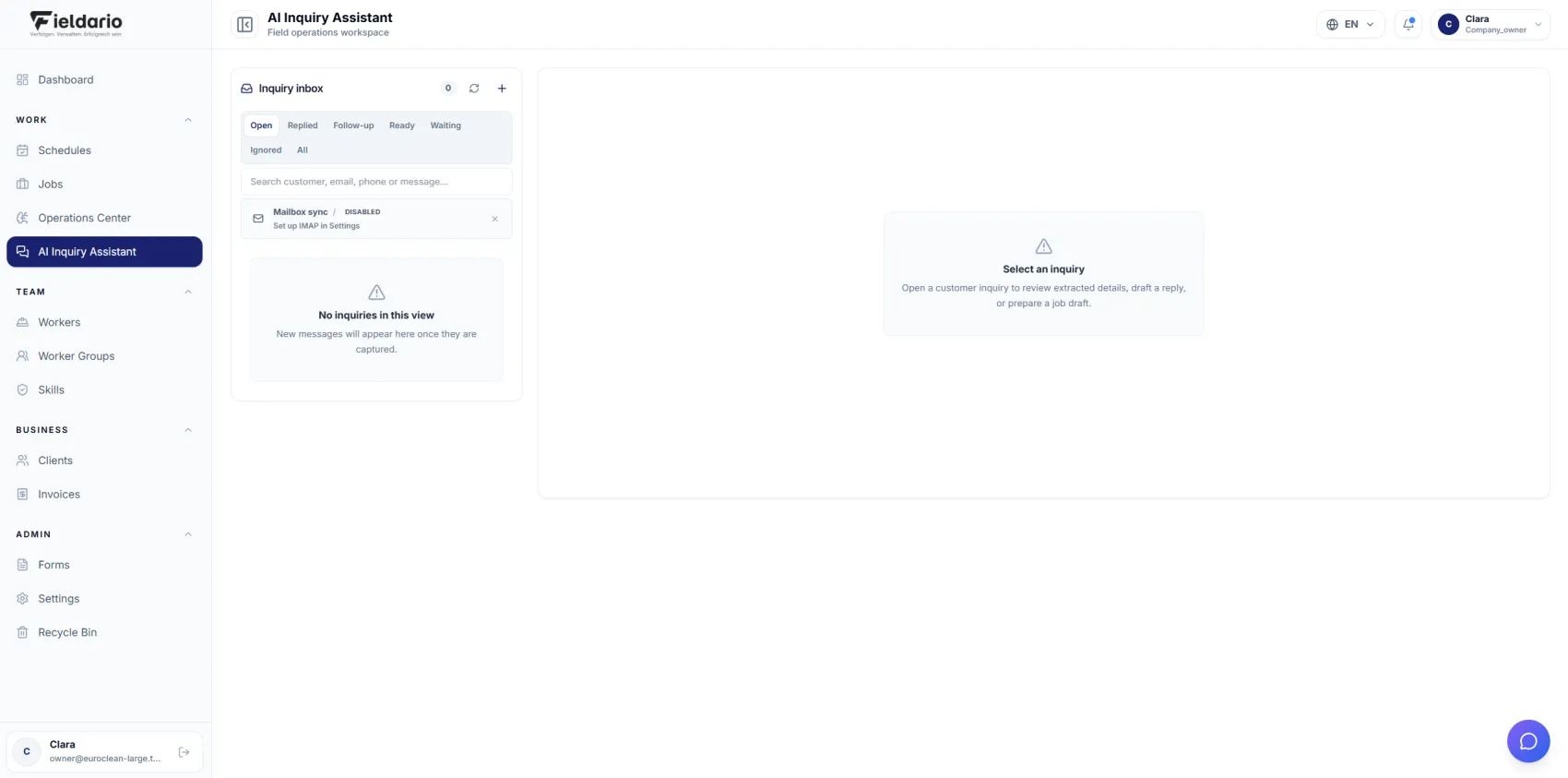
Task: Open the EN language dropdown
Action: tap(1350, 25)
